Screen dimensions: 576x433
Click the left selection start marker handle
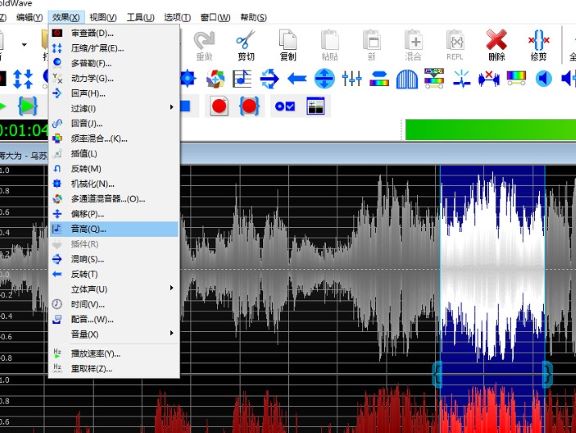click(x=437, y=374)
